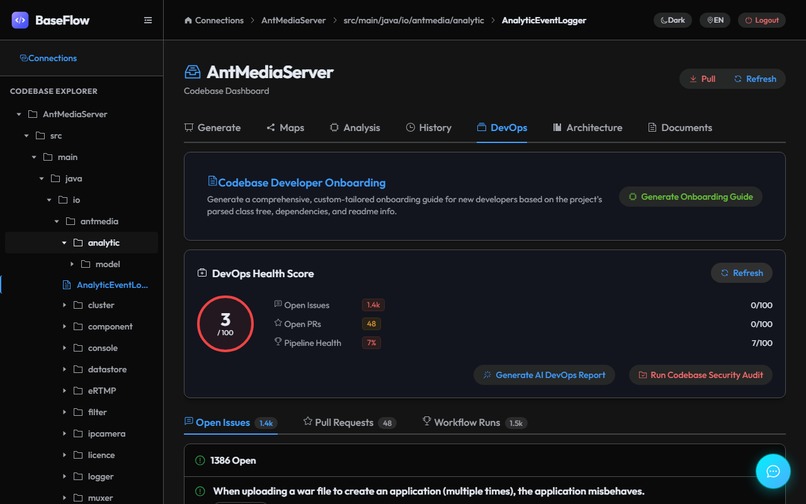Run Codebase Security Audit

point(701,375)
